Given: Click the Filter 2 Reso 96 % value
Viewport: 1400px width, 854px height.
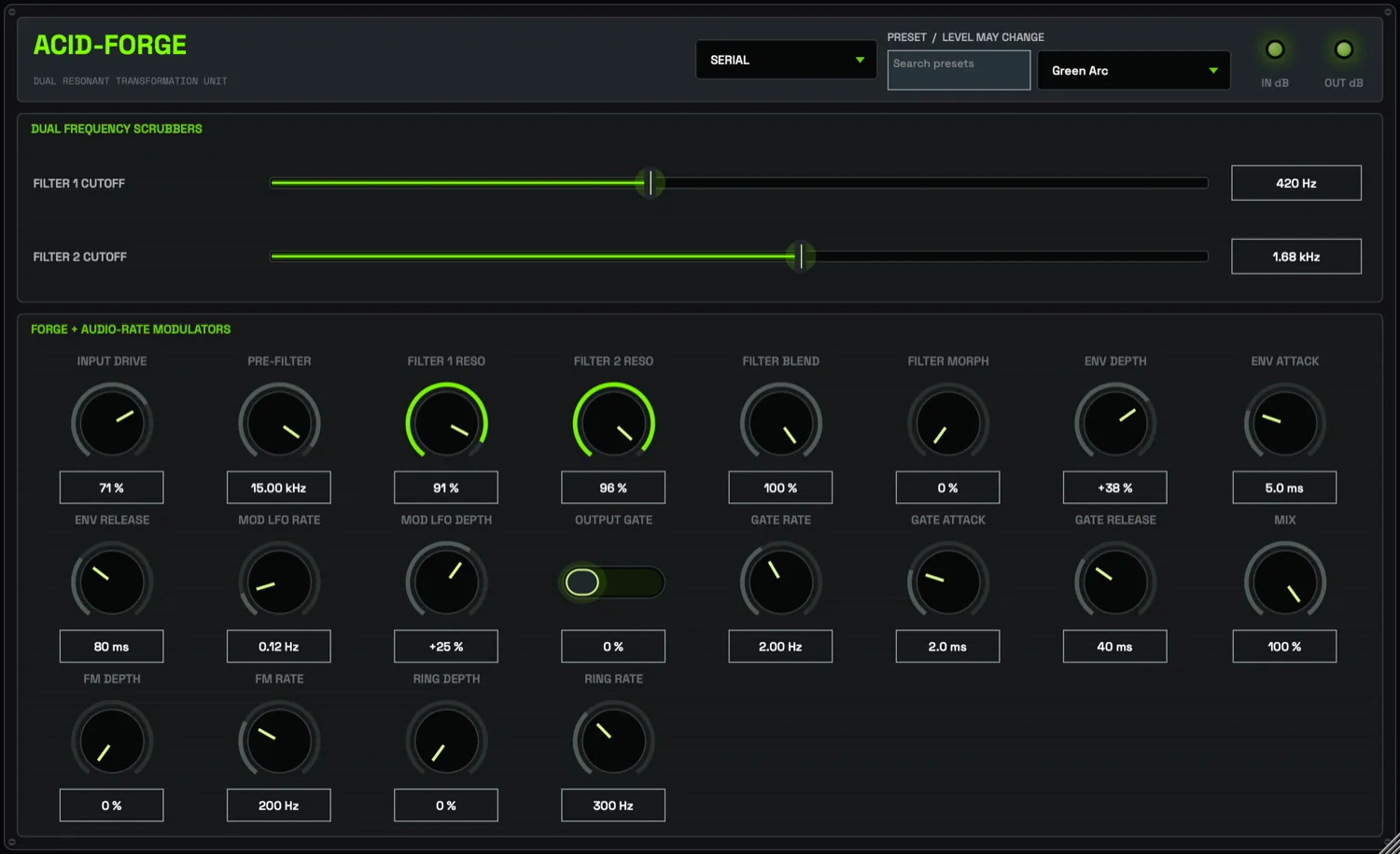Looking at the screenshot, I should [x=613, y=487].
